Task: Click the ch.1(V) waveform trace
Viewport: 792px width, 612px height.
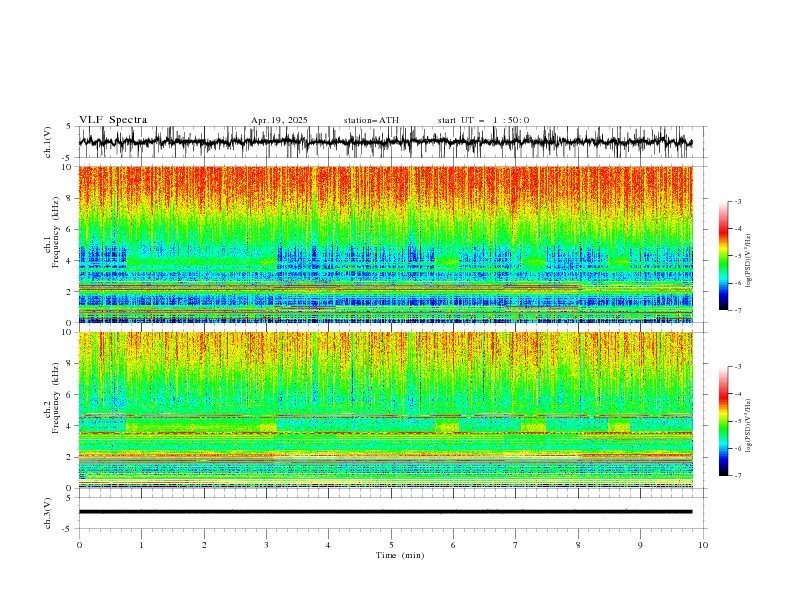Action: 385,142
